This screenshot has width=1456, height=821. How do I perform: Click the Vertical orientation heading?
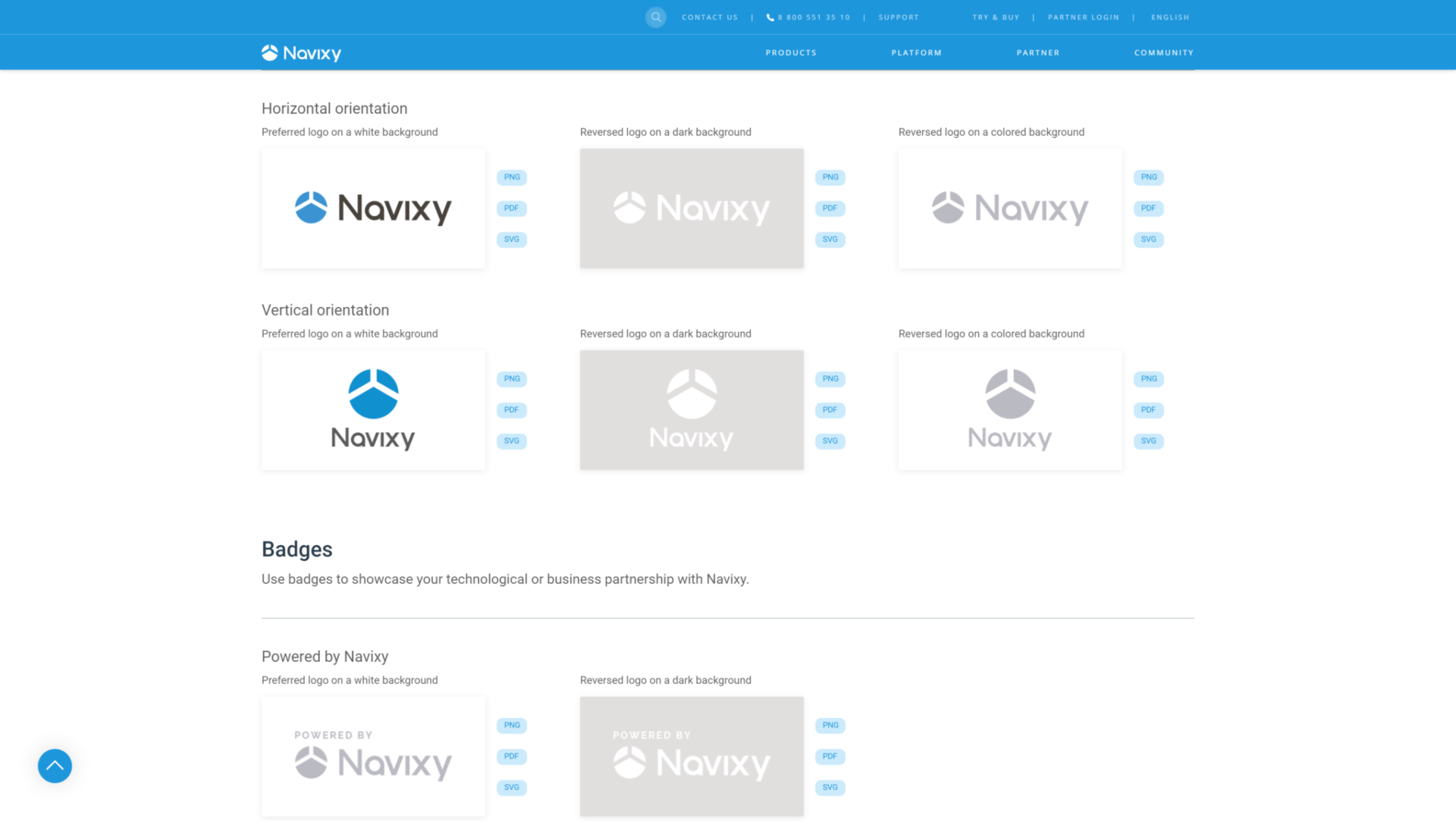point(325,310)
